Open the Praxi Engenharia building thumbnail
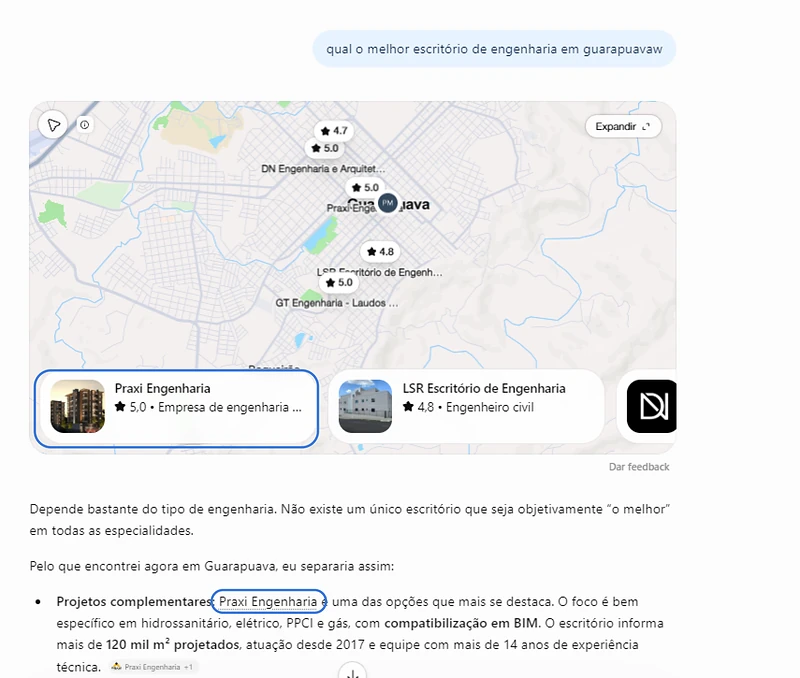Viewport: 800px width, 678px height. [78, 407]
